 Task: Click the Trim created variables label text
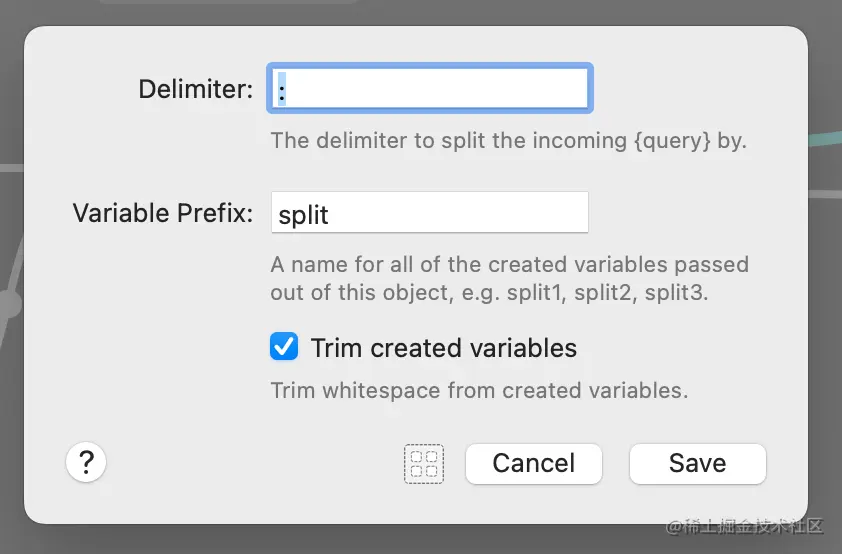pos(443,348)
